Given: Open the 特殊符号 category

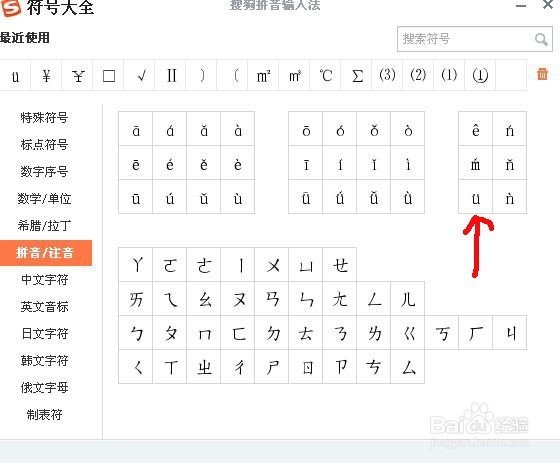Looking at the screenshot, I should (x=44, y=118).
